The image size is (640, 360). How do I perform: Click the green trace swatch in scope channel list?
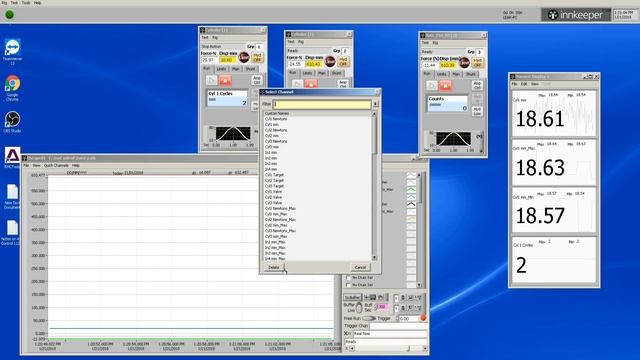(411, 190)
